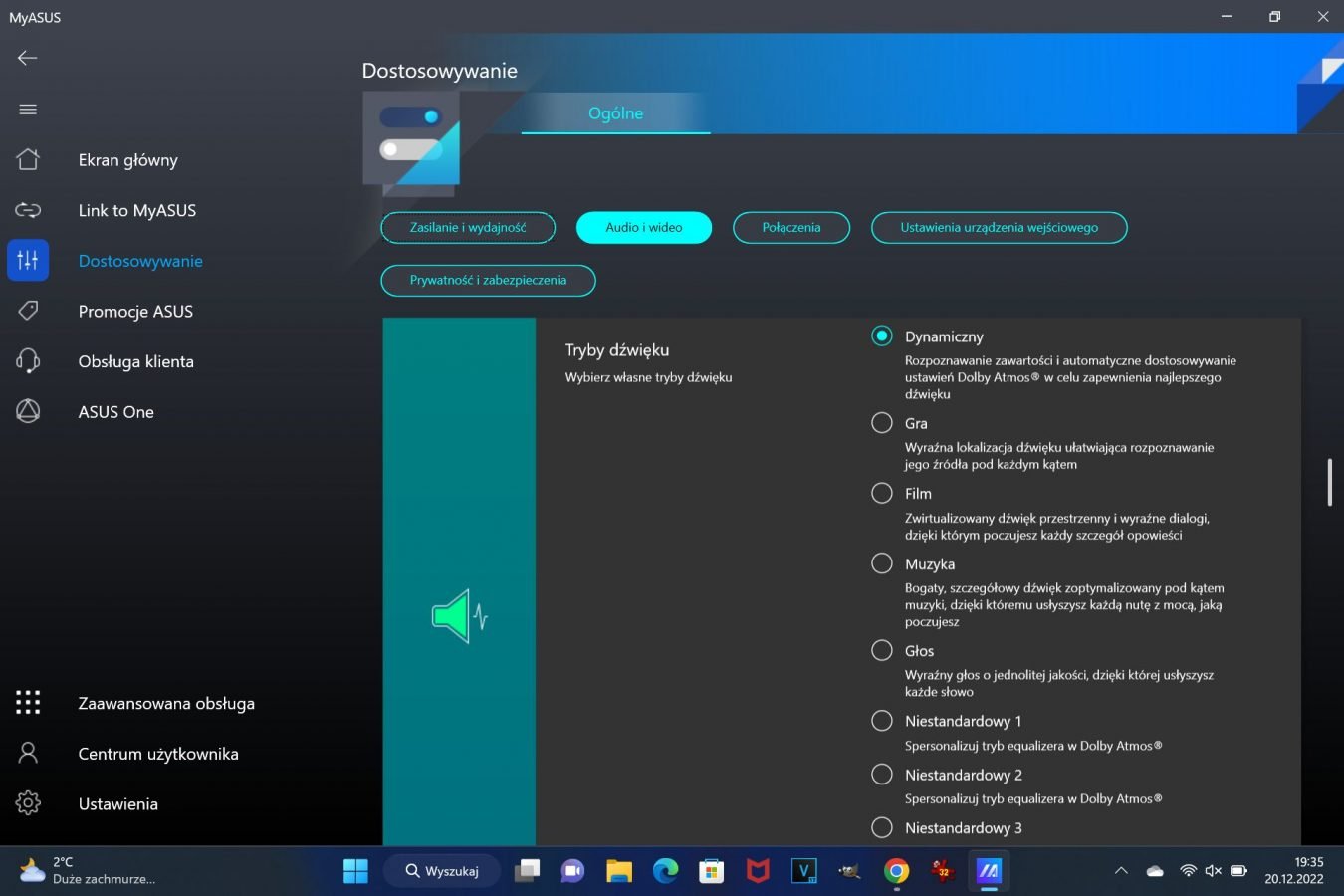Show hidden system tray icons
The image size is (1344, 896).
pos(1121,871)
